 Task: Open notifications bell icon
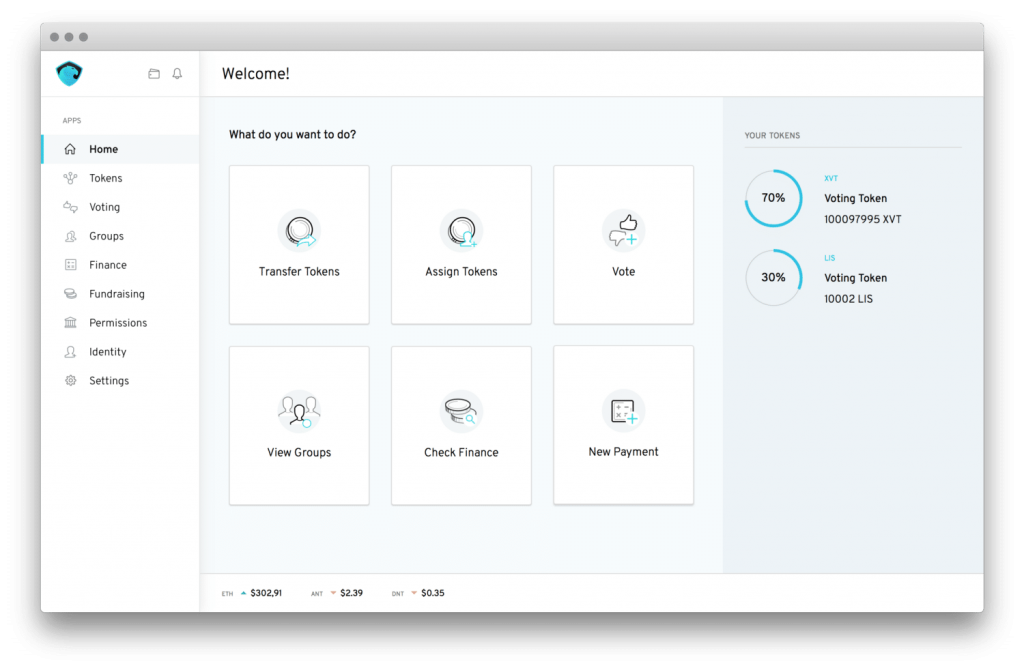(x=177, y=74)
